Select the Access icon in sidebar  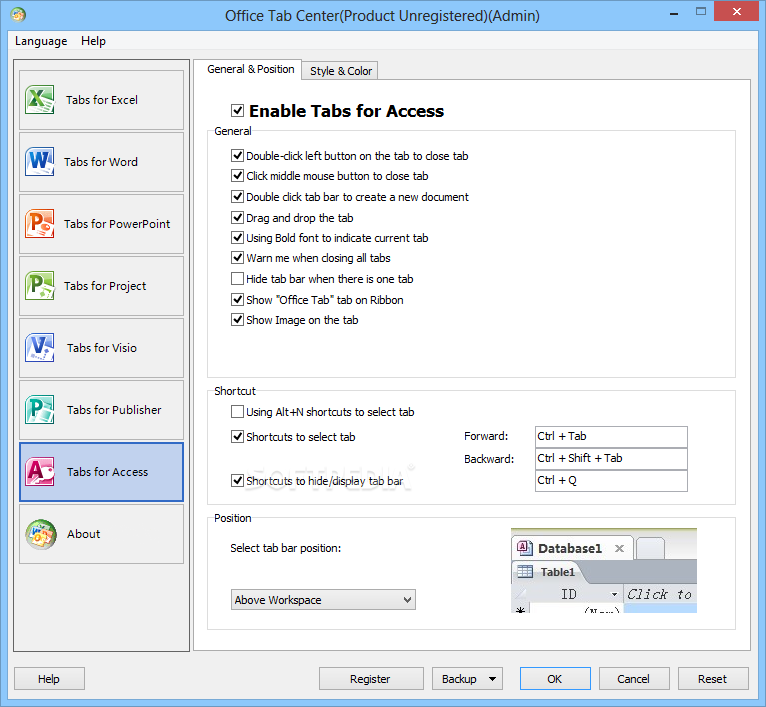[40, 472]
